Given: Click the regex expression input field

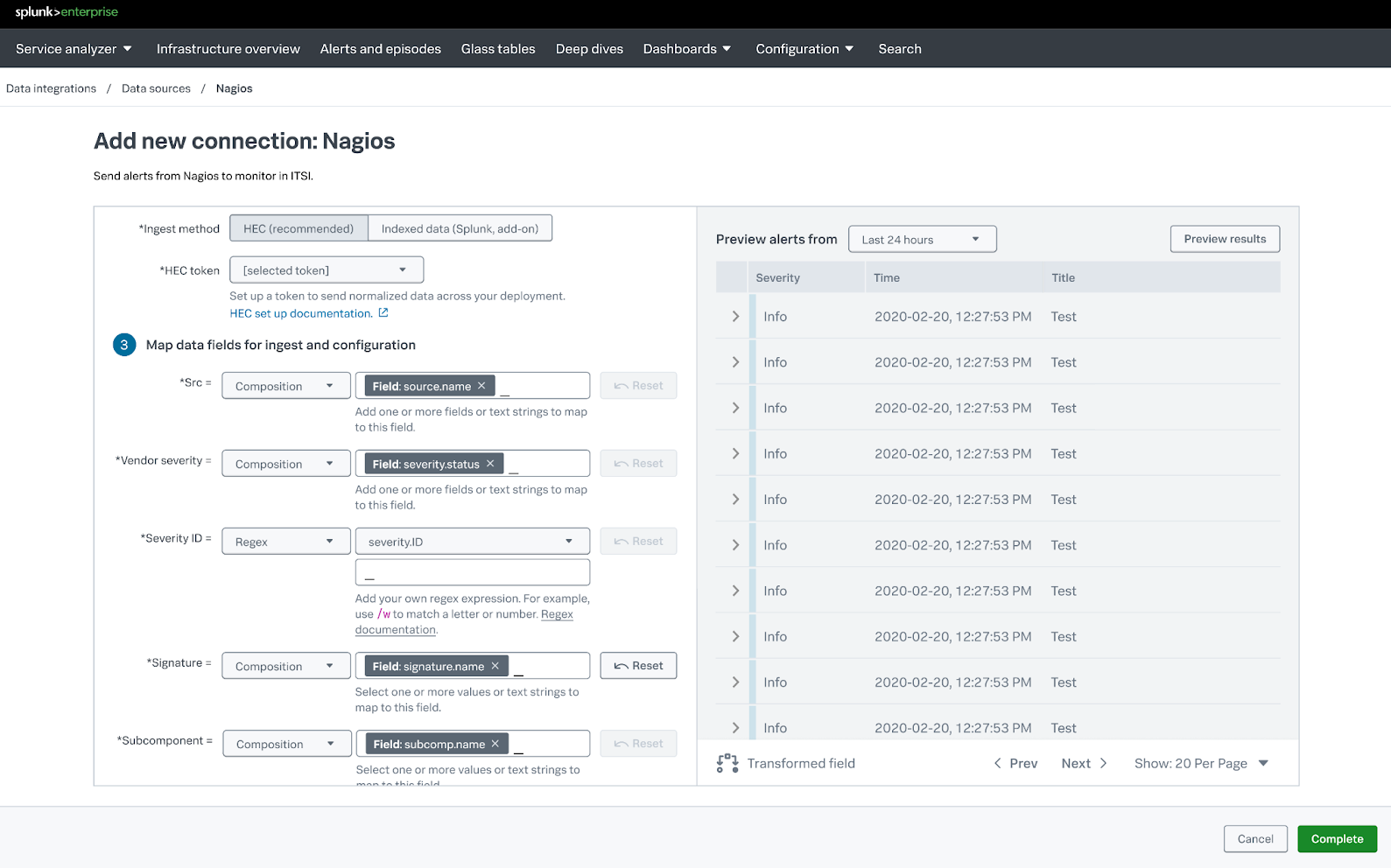Looking at the screenshot, I should pos(472,573).
